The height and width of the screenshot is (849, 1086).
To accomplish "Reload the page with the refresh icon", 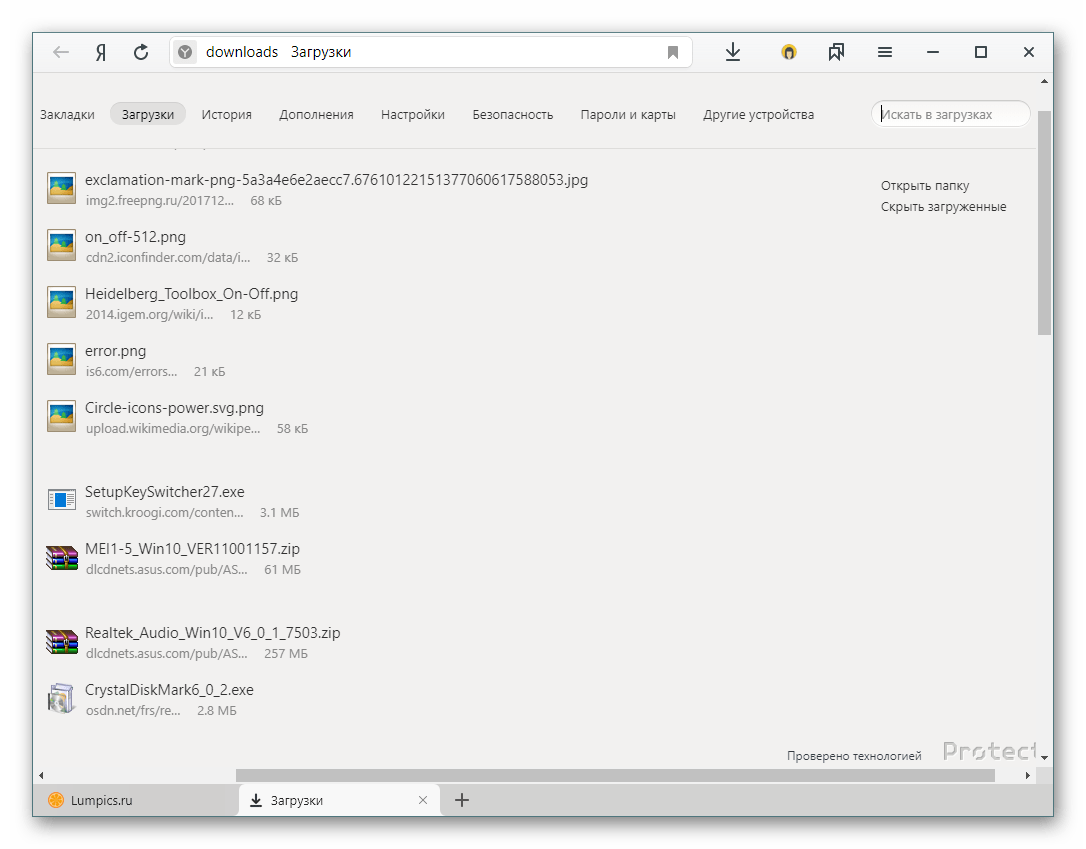I will click(x=141, y=52).
